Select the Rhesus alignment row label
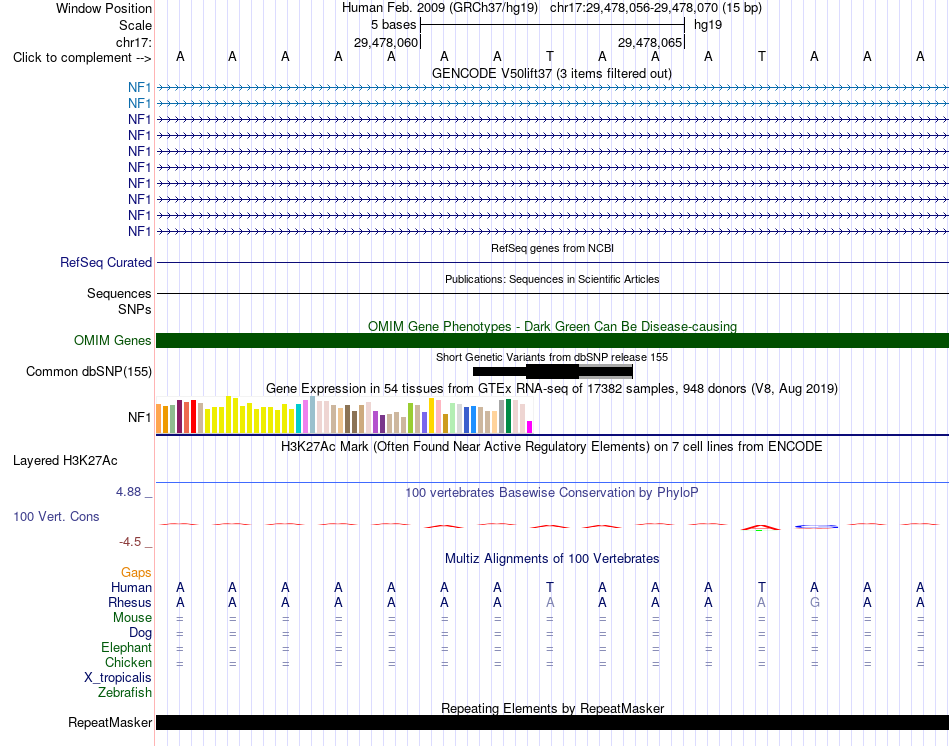 click(x=130, y=602)
